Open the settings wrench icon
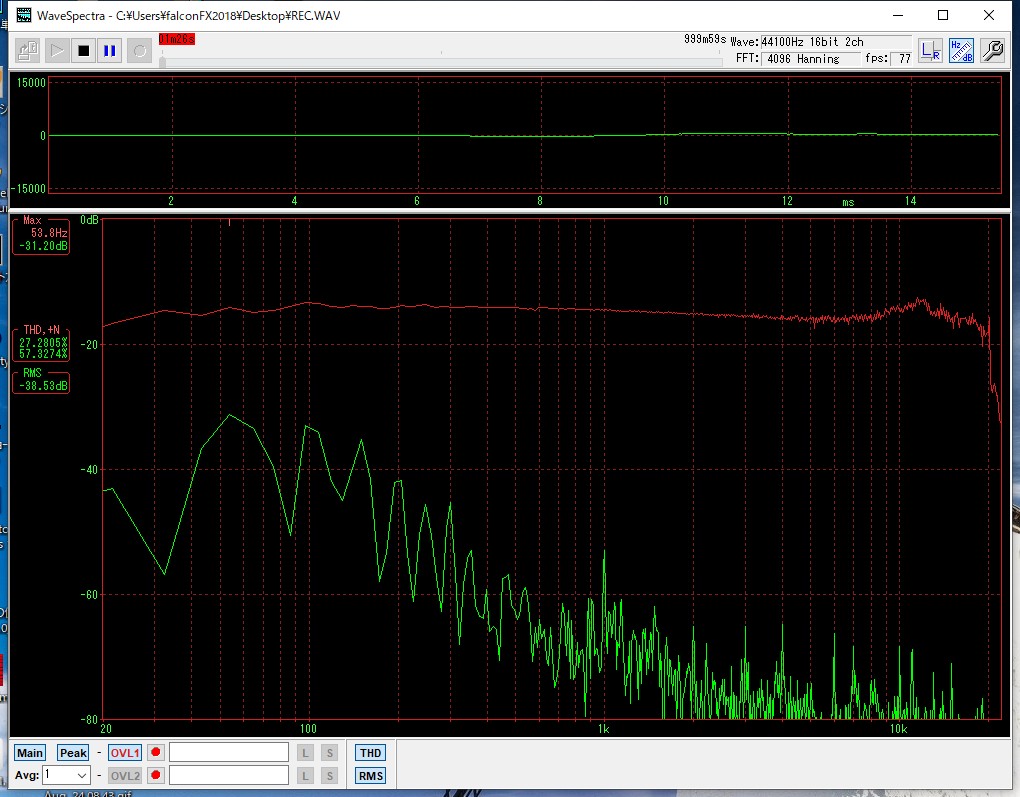The image size is (1020, 797). [x=992, y=50]
